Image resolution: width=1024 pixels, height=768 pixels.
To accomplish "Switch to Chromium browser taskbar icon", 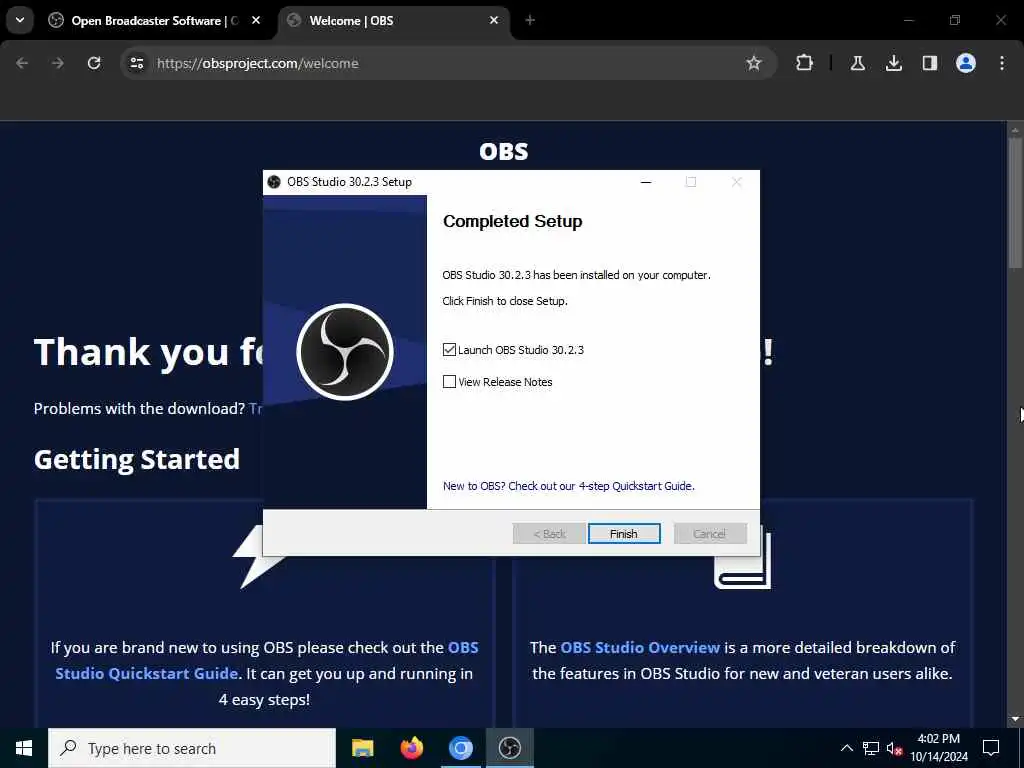I will tap(460, 748).
